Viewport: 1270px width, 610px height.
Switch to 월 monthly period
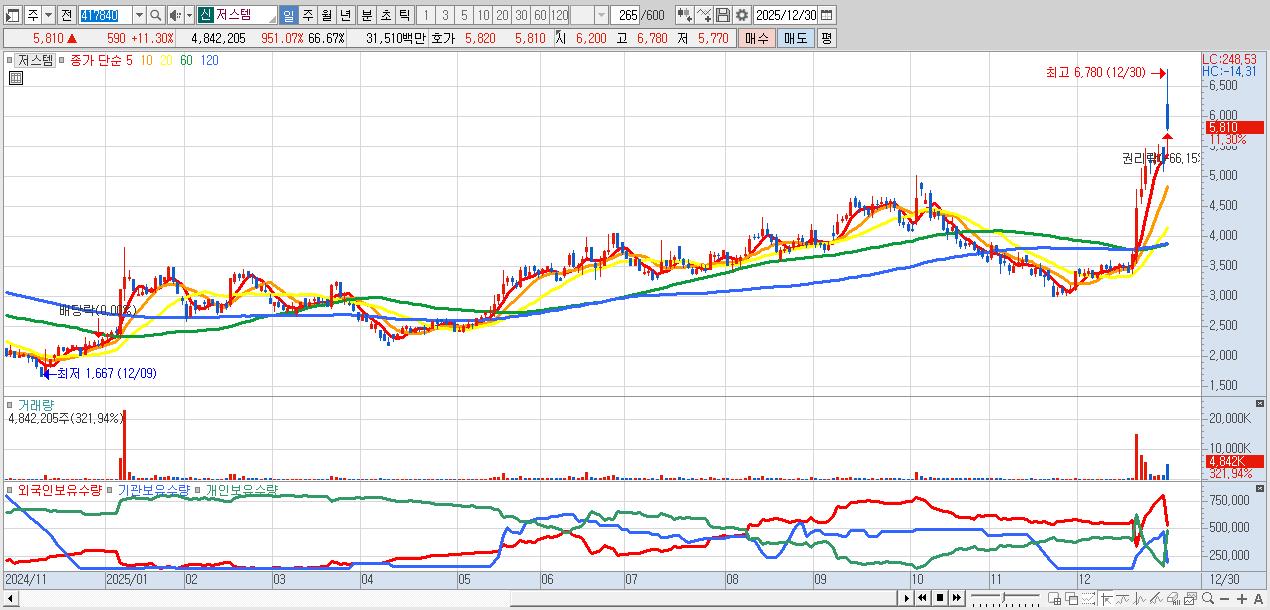[326, 15]
